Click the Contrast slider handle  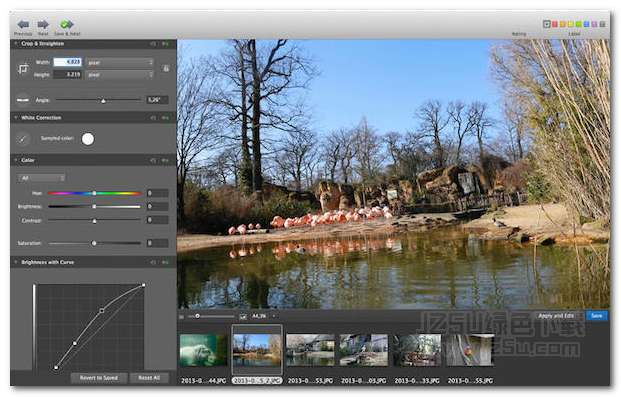pyautogui.click(x=94, y=221)
